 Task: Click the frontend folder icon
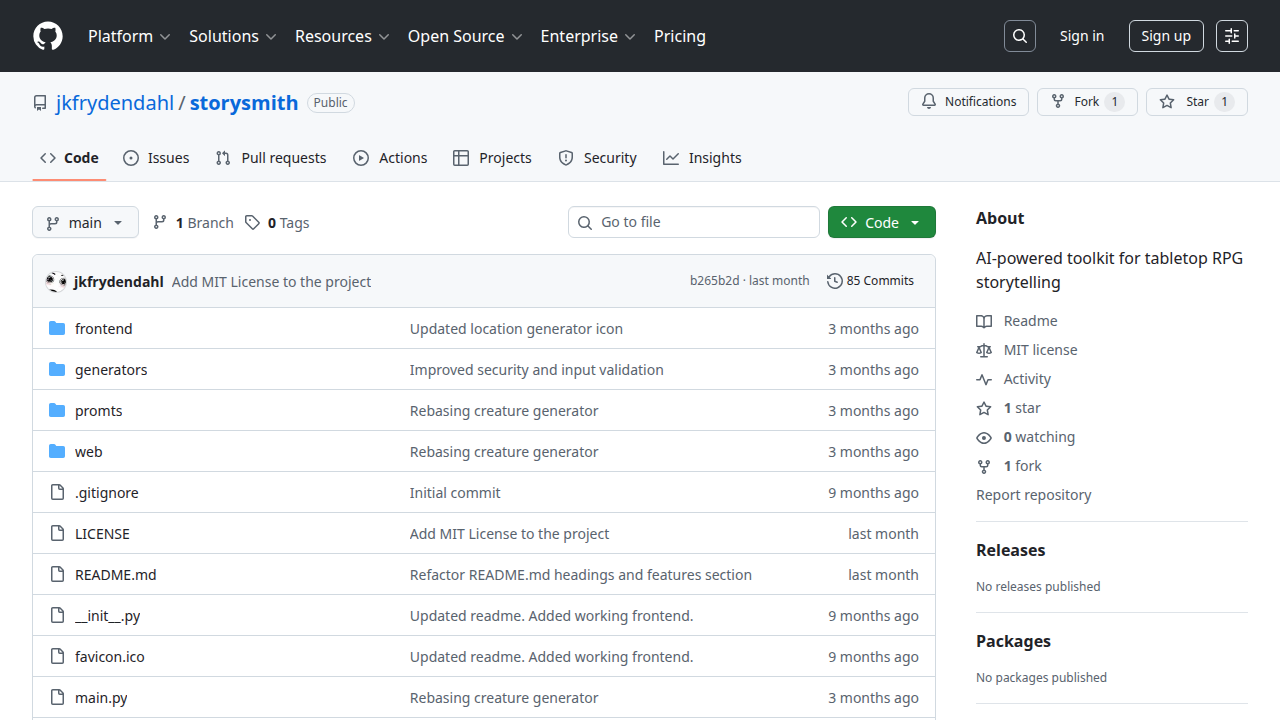tap(57, 329)
